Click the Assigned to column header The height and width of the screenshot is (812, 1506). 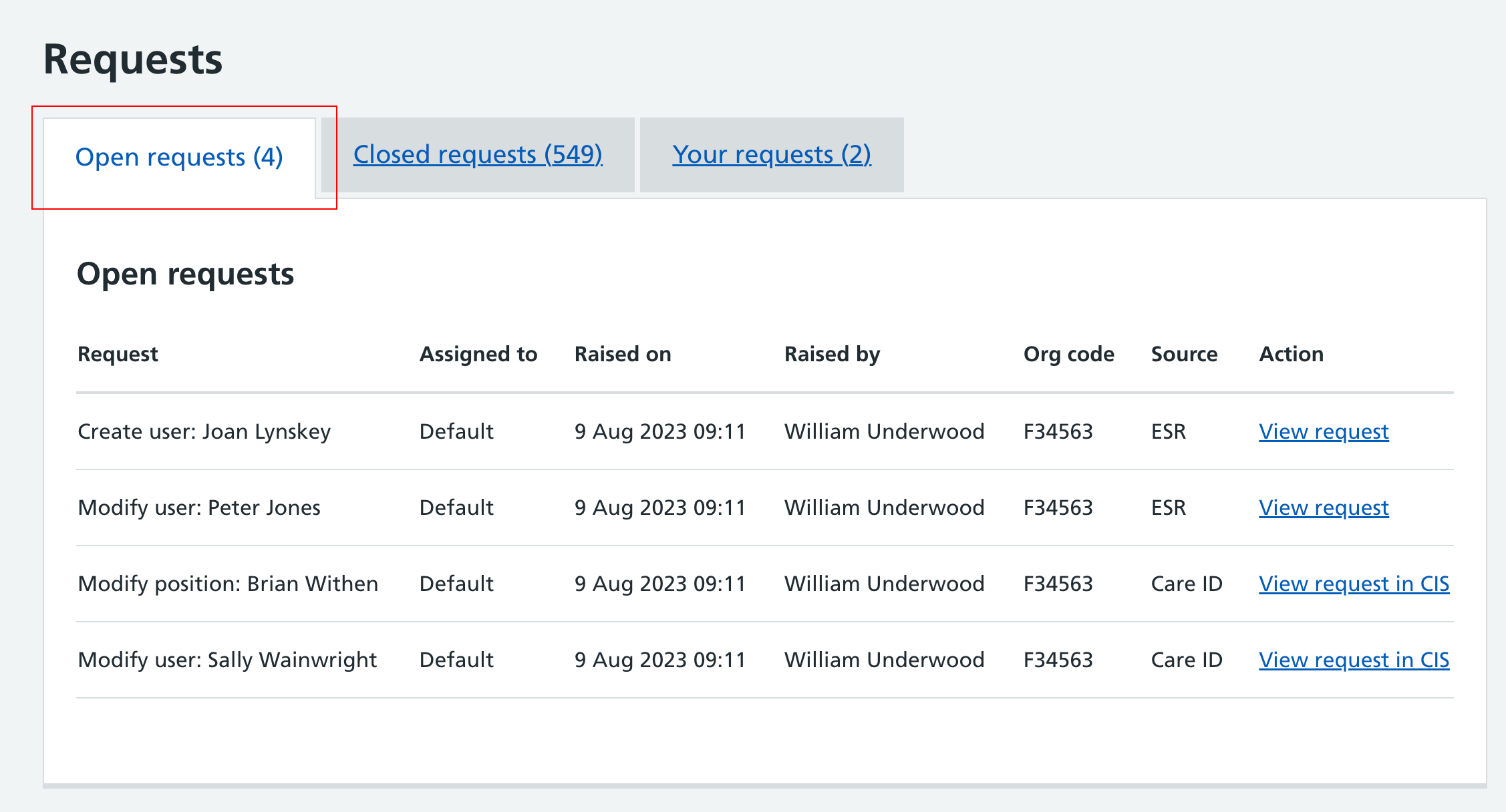coord(478,355)
